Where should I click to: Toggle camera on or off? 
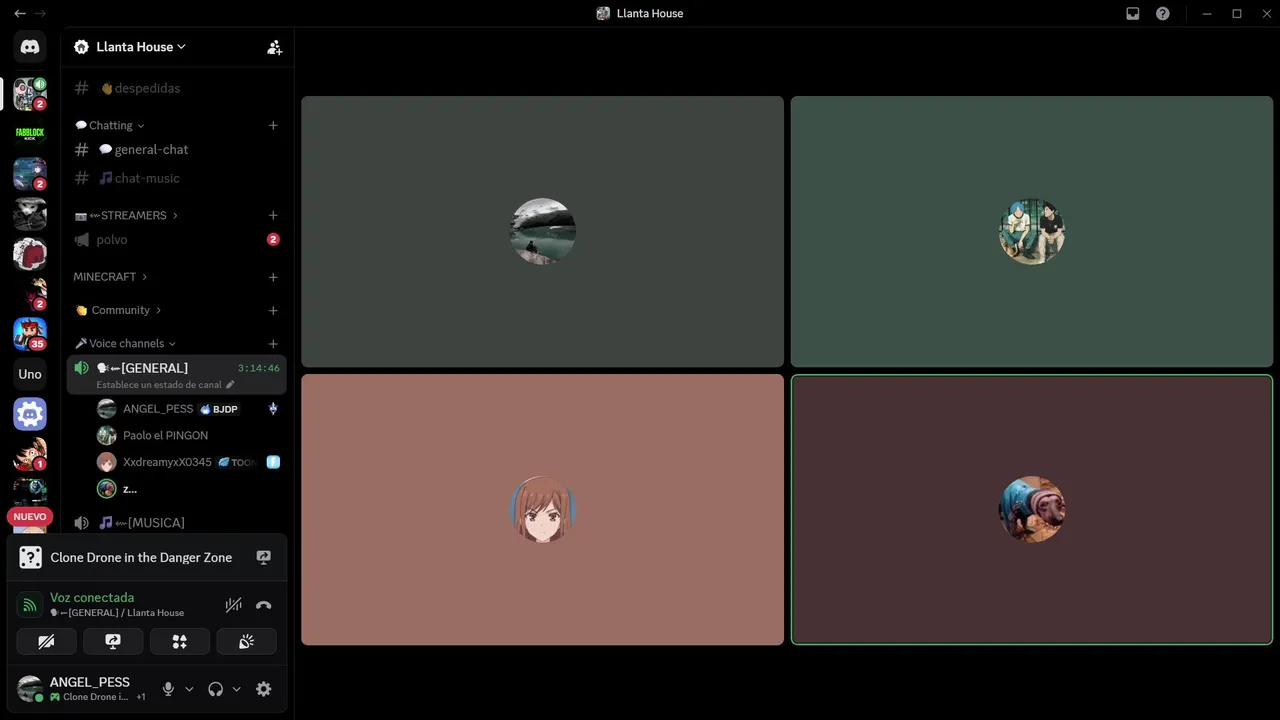click(x=46, y=641)
